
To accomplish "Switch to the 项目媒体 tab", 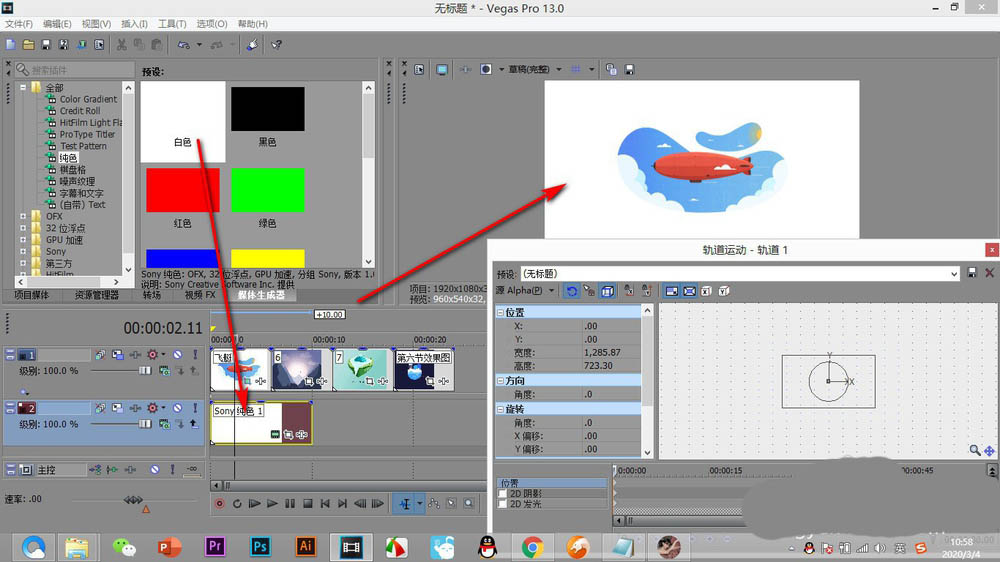I will click(32, 295).
